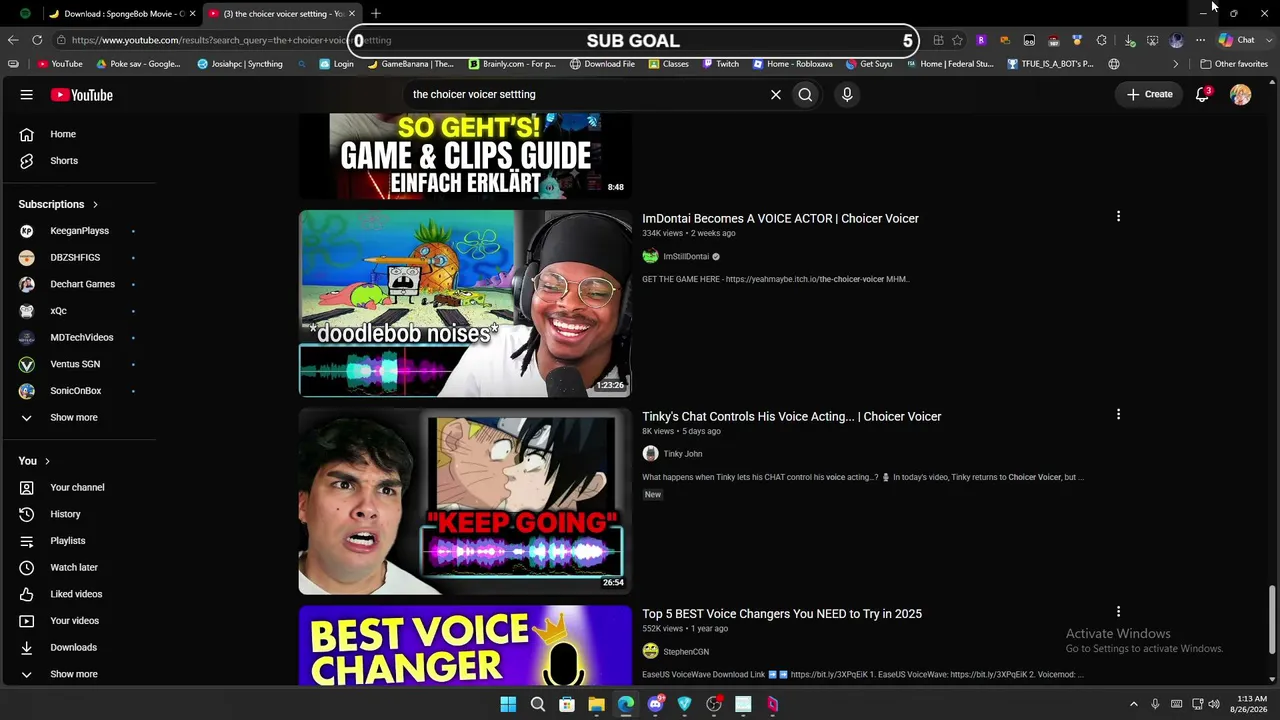Open more options for the ImDontai video
1280x720 pixels.
[x=1118, y=216]
